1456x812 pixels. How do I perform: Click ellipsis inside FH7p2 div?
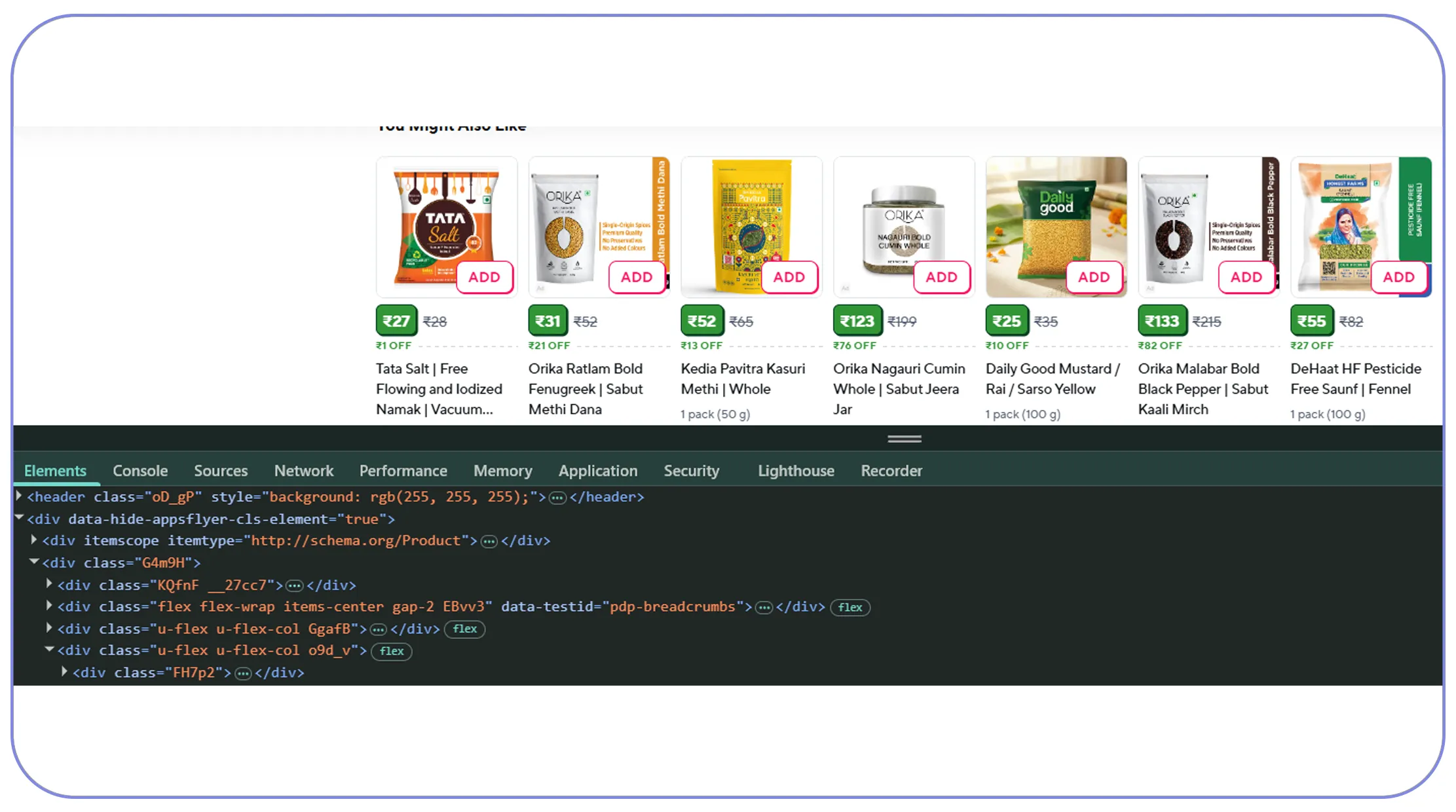(x=243, y=673)
